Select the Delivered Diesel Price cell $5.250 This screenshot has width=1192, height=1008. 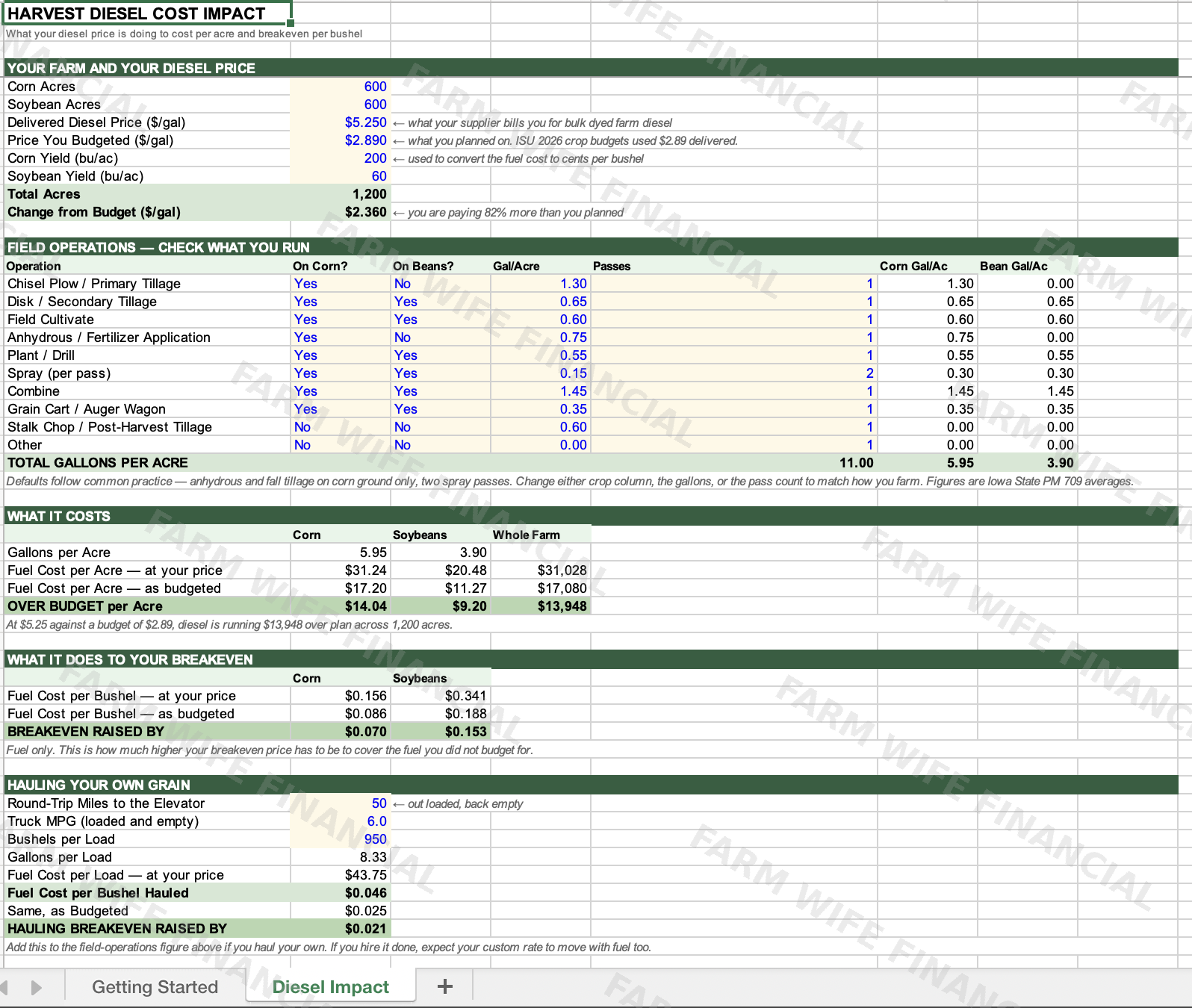[x=341, y=122]
